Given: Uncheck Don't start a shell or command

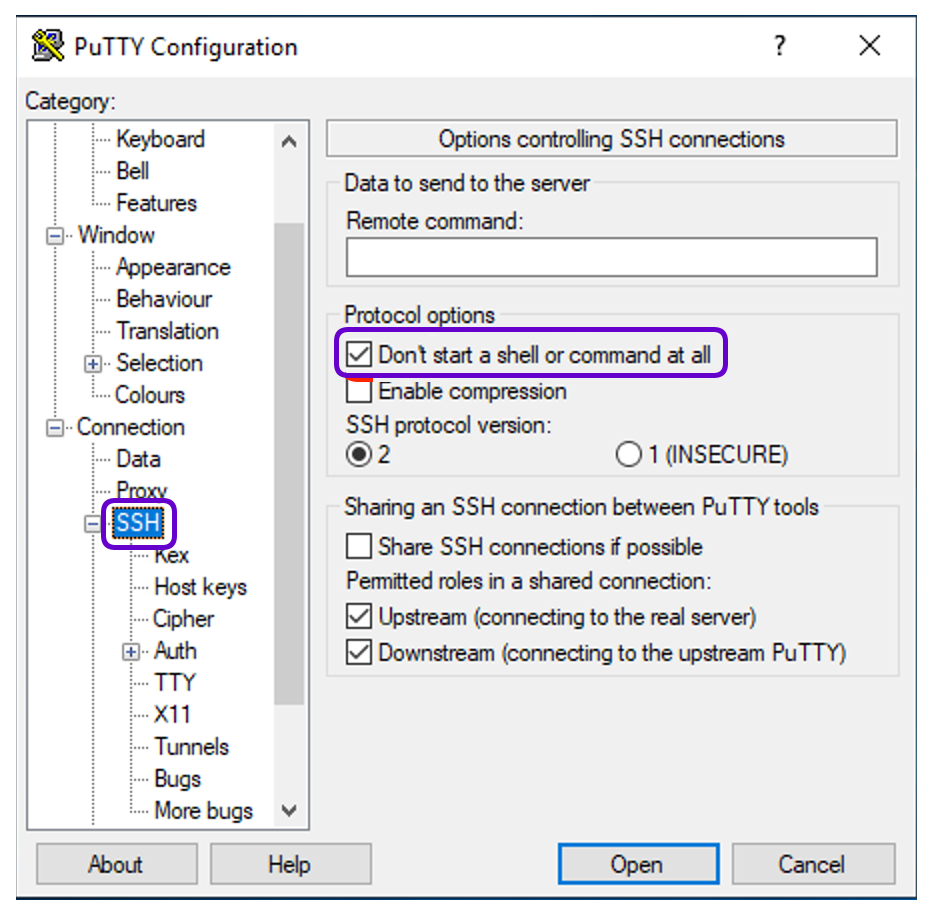Looking at the screenshot, I should point(358,355).
